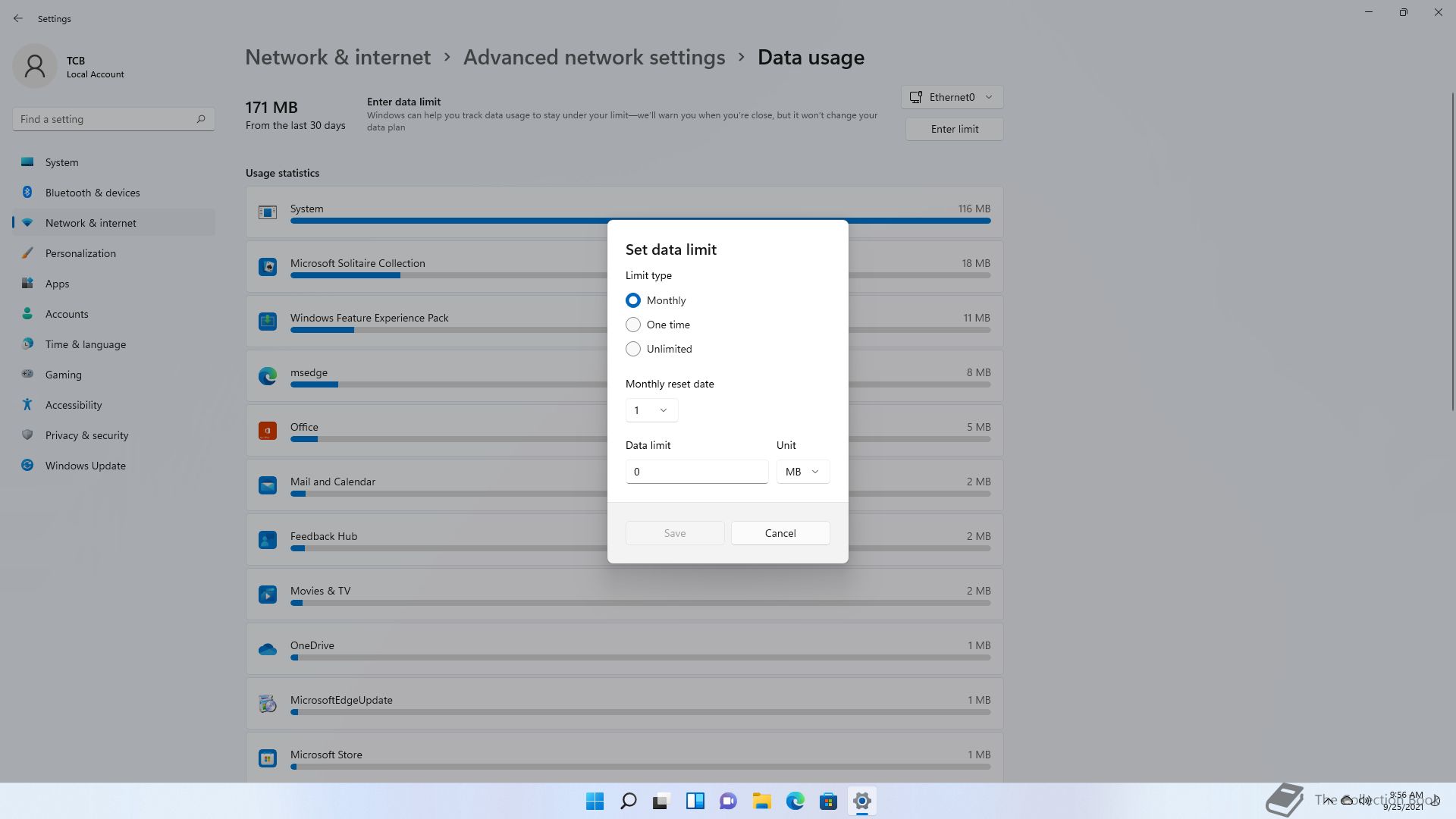Click the Movies & TV icon

[x=268, y=595]
